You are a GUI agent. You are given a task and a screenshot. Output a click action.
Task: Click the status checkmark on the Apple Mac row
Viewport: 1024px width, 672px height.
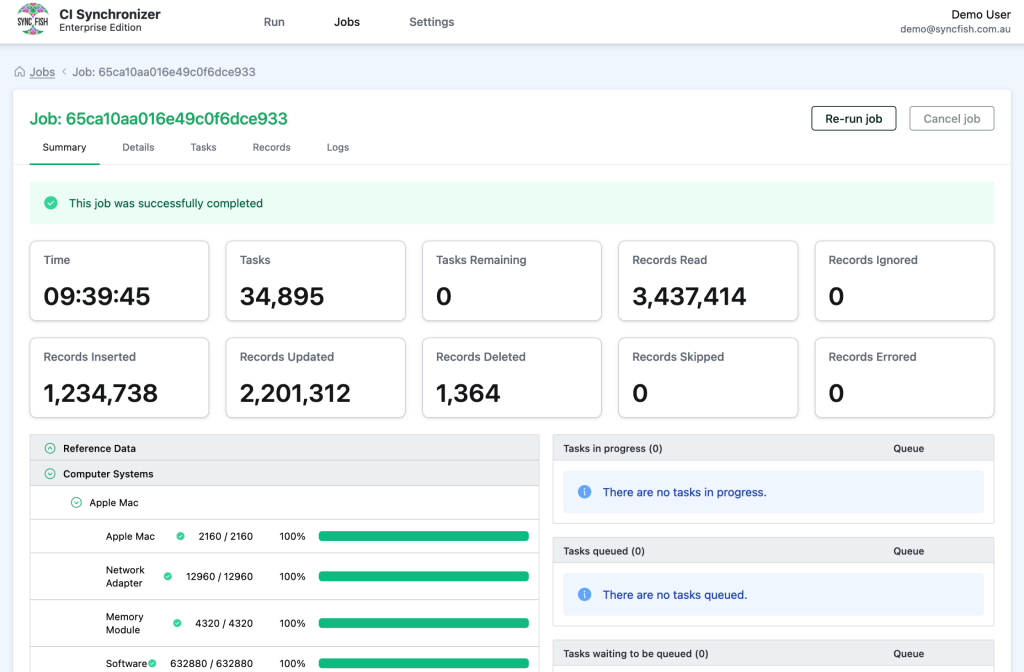tap(180, 536)
